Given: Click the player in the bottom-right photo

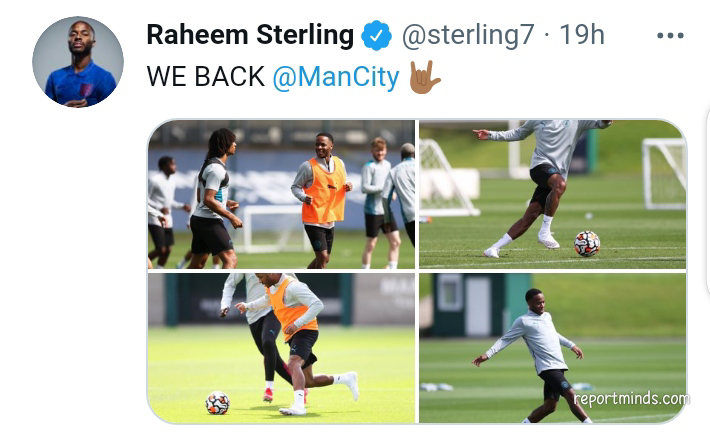Looking at the screenshot, I should (539, 355).
